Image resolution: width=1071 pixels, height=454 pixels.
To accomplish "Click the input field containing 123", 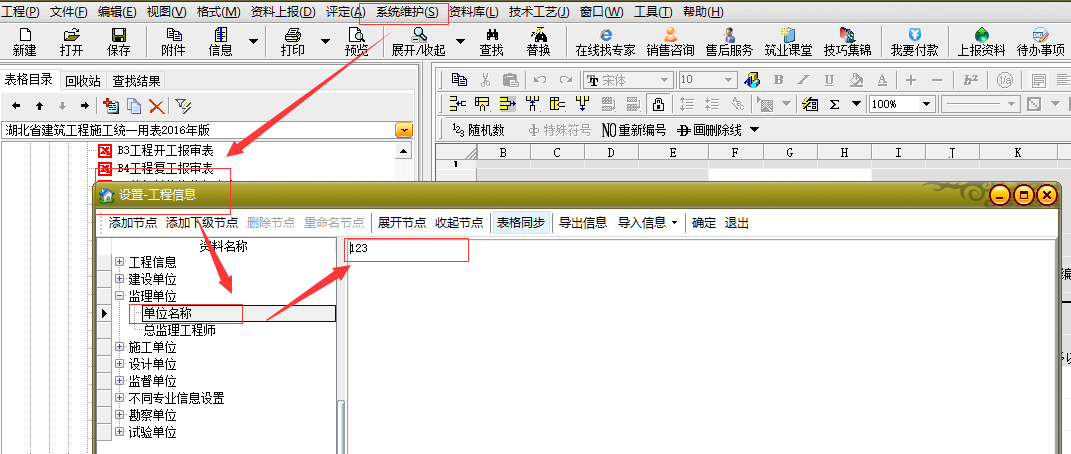I will pos(406,248).
